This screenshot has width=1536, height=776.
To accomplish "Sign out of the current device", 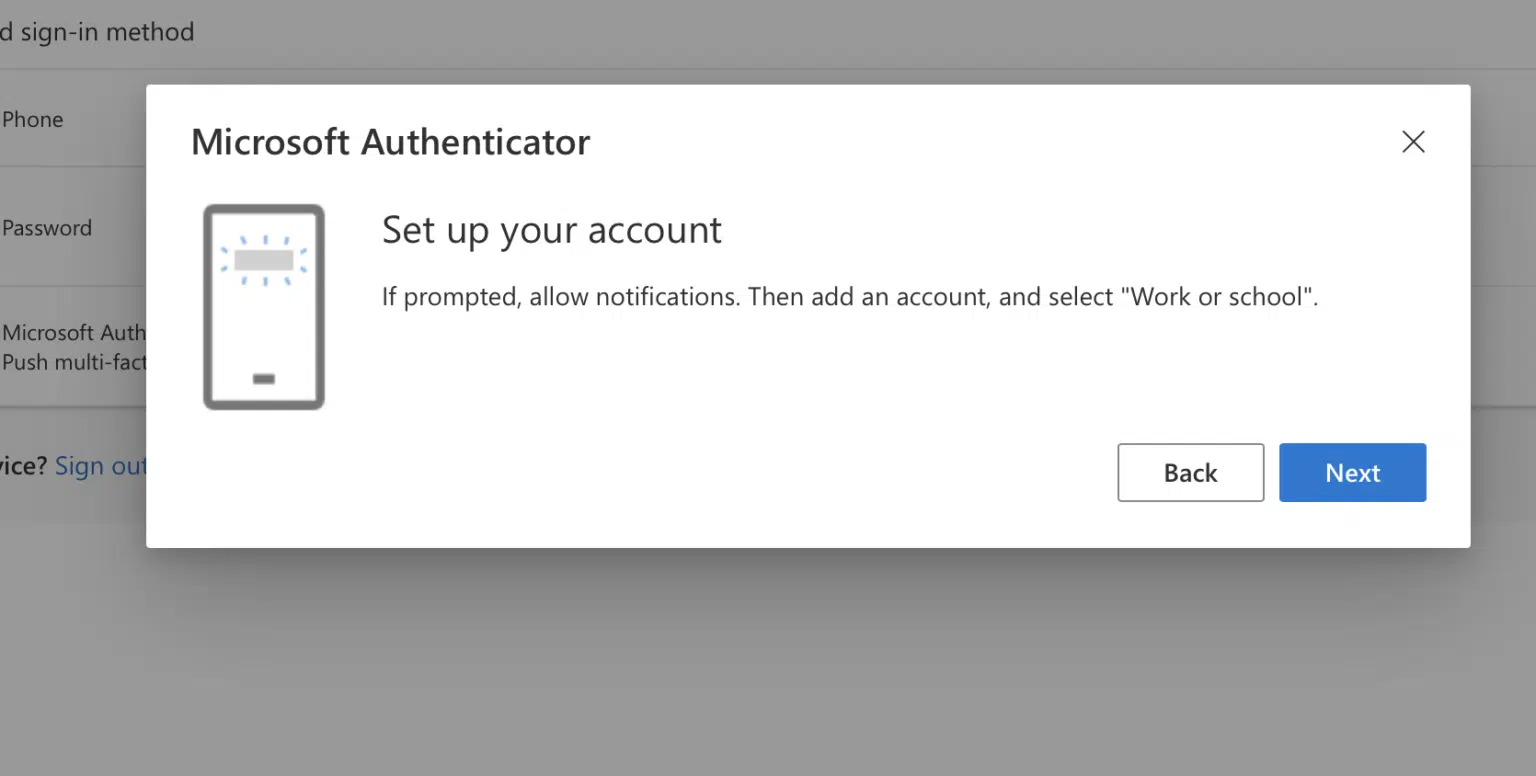I will (101, 466).
